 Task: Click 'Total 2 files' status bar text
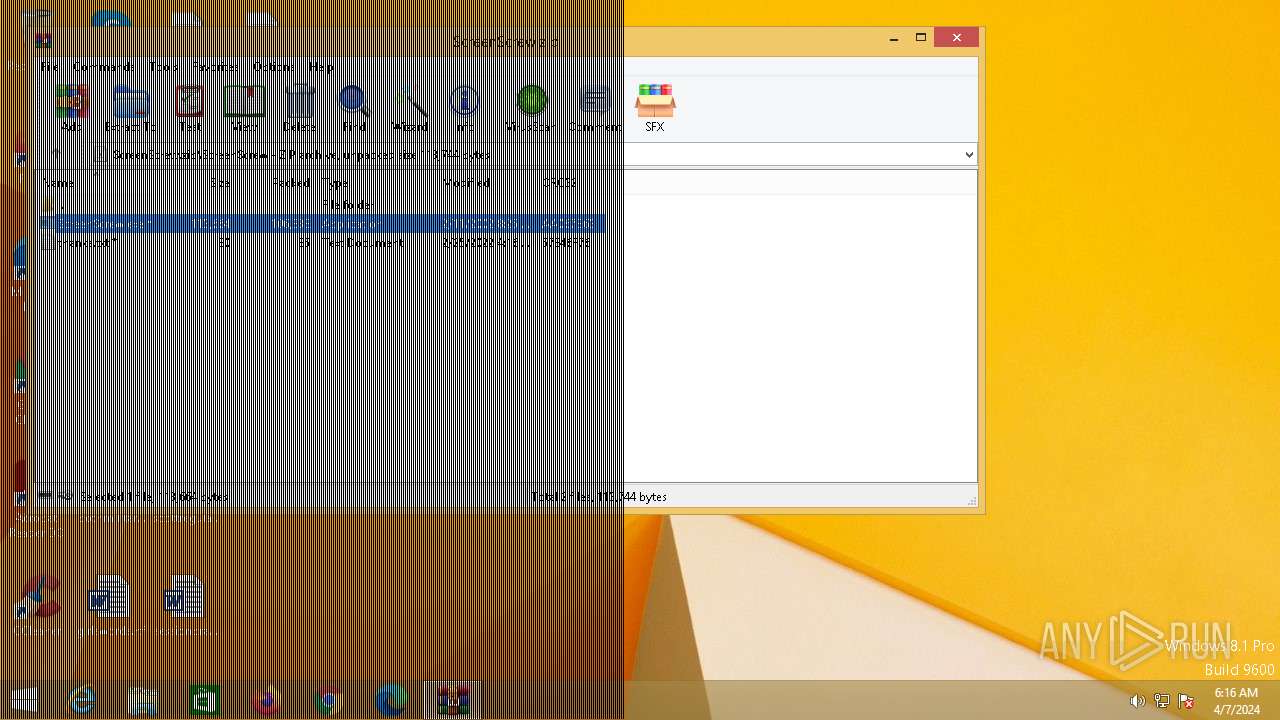pyautogui.click(x=600, y=497)
